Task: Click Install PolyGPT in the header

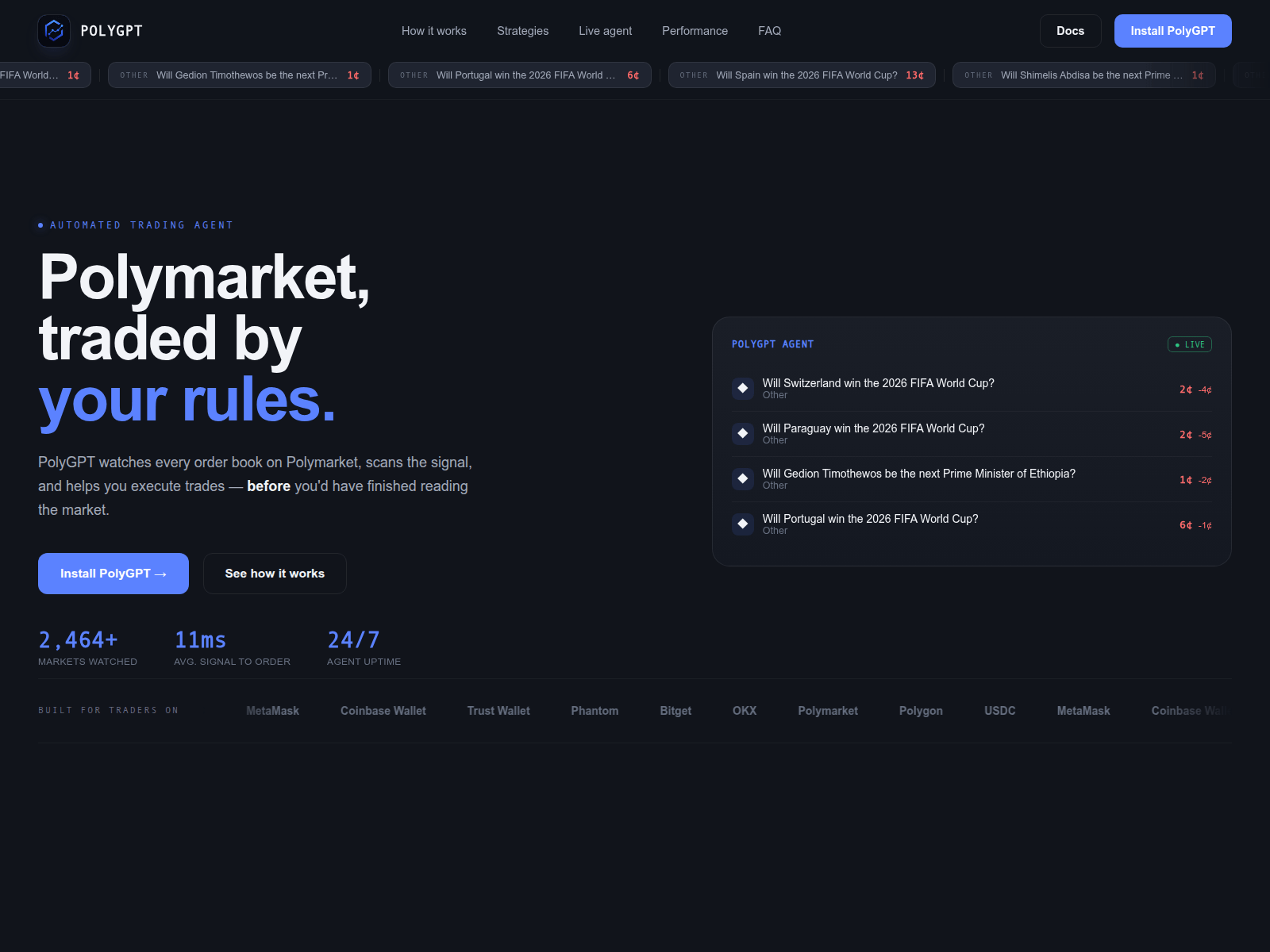Action: [1172, 31]
